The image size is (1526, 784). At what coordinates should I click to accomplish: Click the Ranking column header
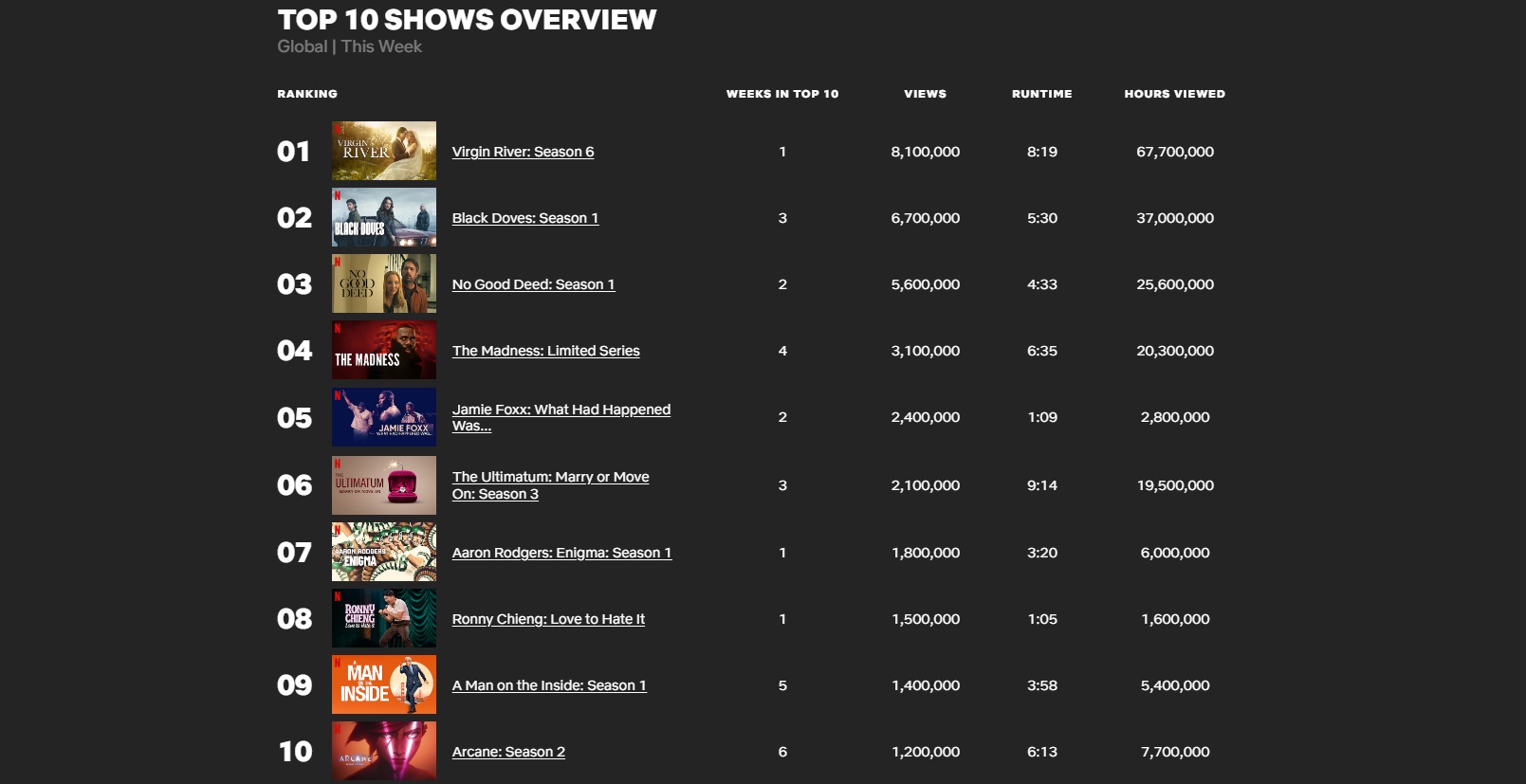(307, 94)
